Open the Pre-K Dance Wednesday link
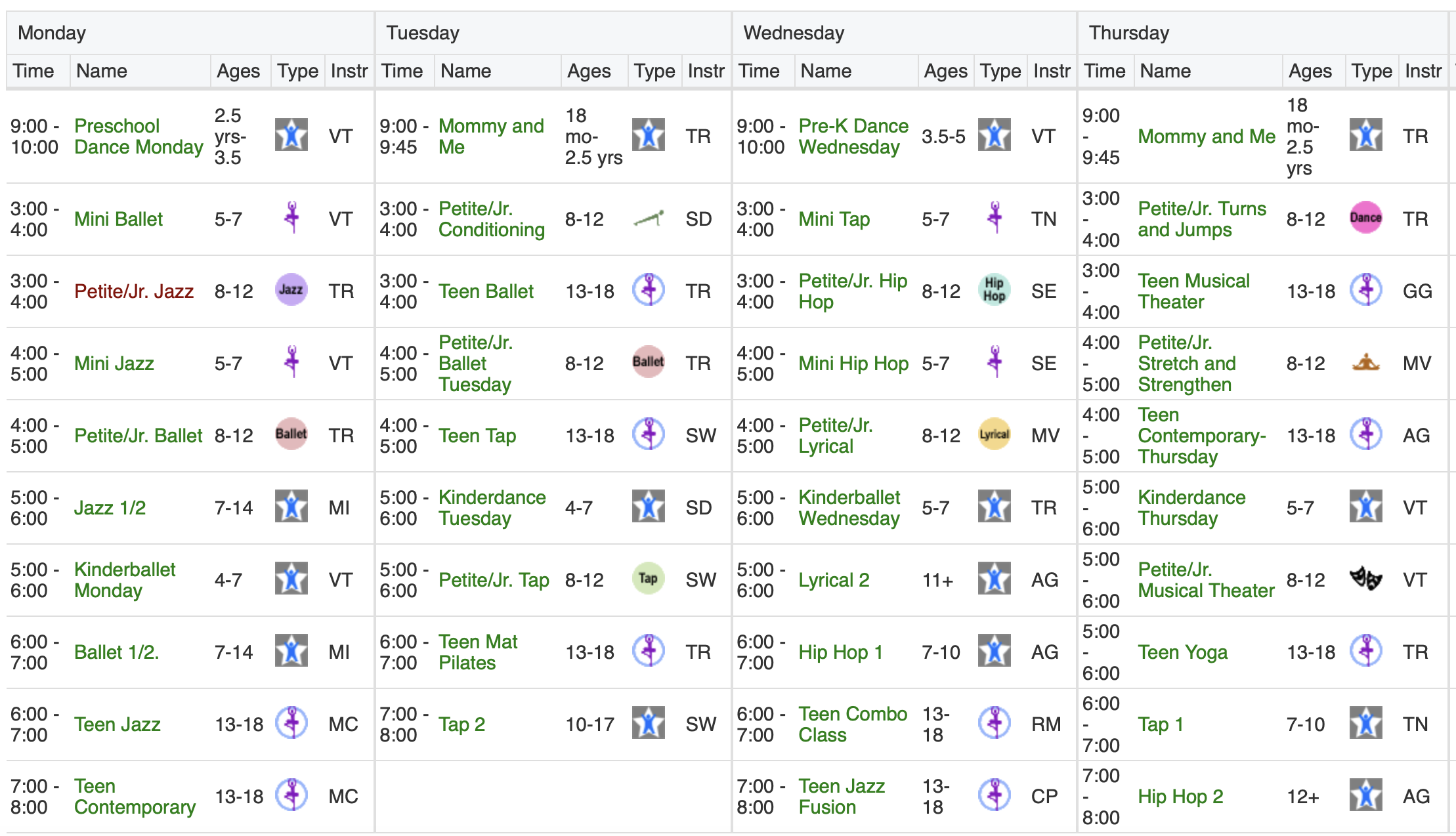 tap(853, 136)
